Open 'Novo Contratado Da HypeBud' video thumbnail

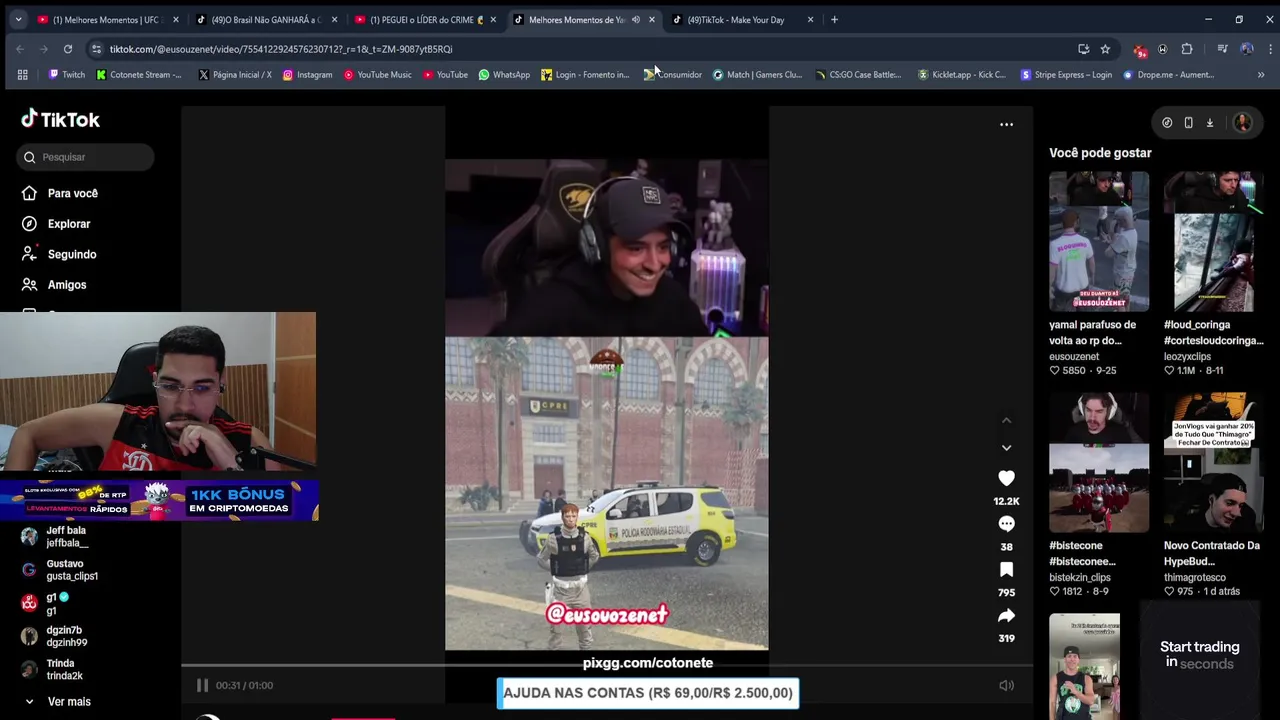click(1213, 462)
